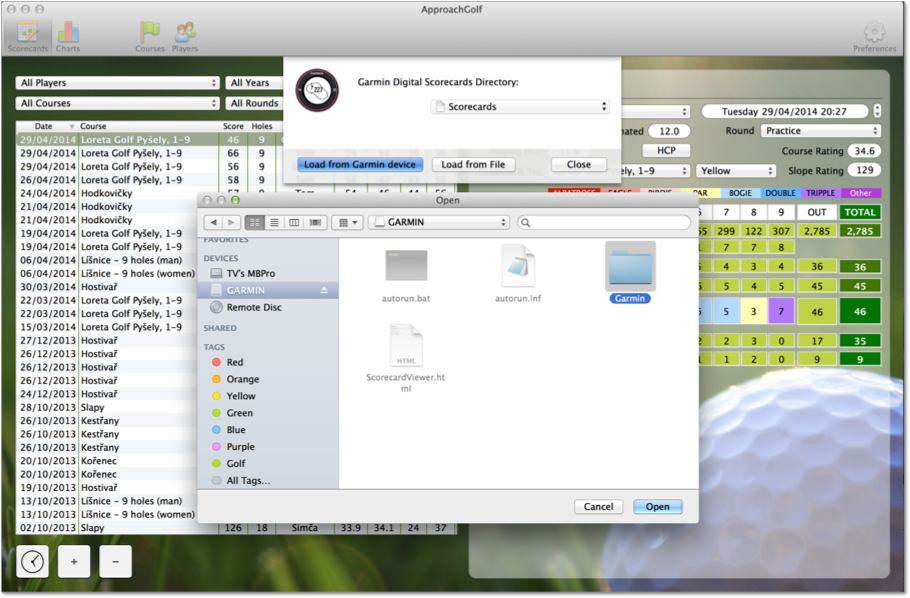Screen dimensions: 910x598
Task: Remove scorecard with minus button
Action: coord(115,561)
